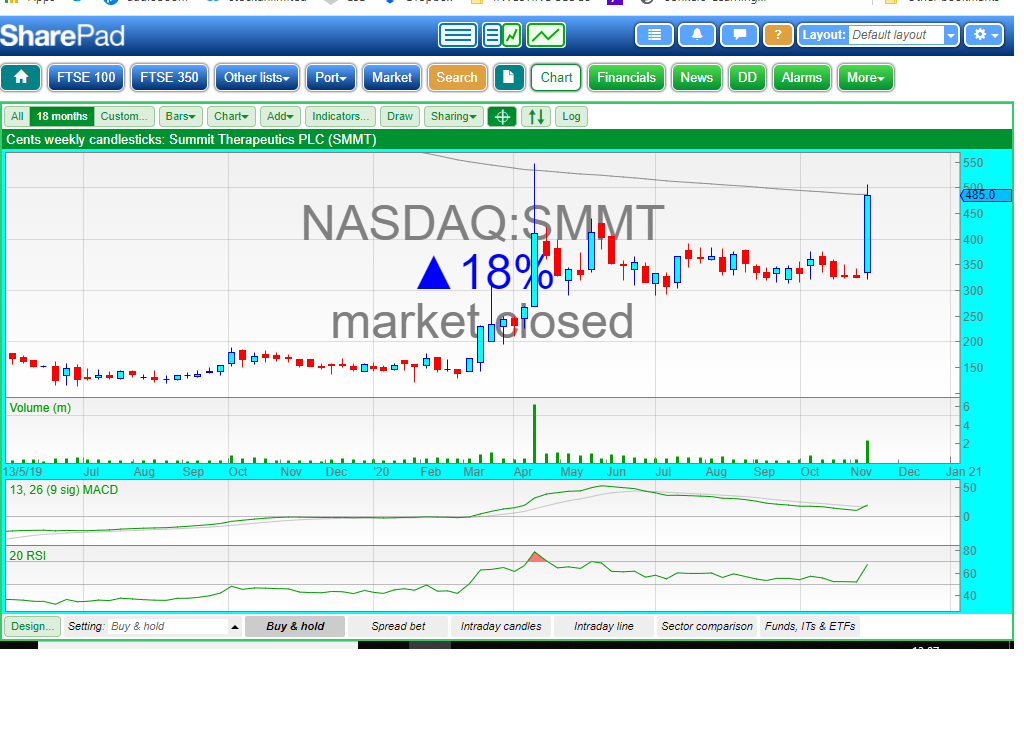Select the list-only view layout icon
This screenshot has height=736, width=1024.
point(458,35)
